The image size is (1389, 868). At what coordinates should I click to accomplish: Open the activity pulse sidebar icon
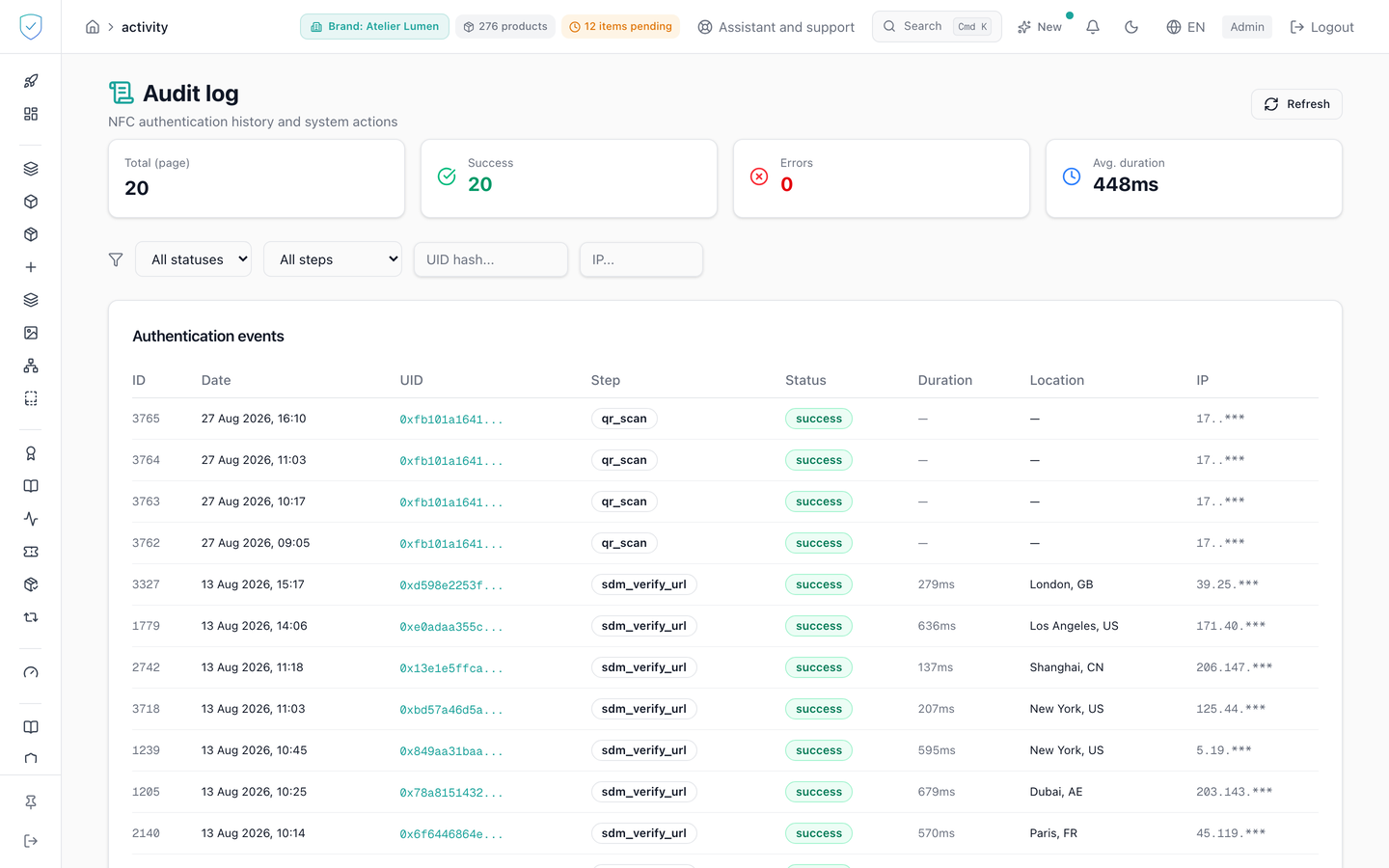click(x=31, y=519)
